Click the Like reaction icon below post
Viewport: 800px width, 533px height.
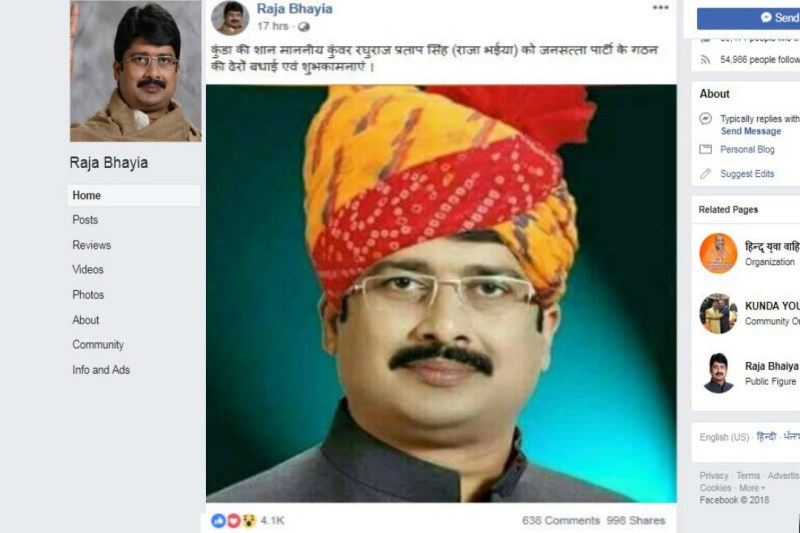click(x=218, y=521)
